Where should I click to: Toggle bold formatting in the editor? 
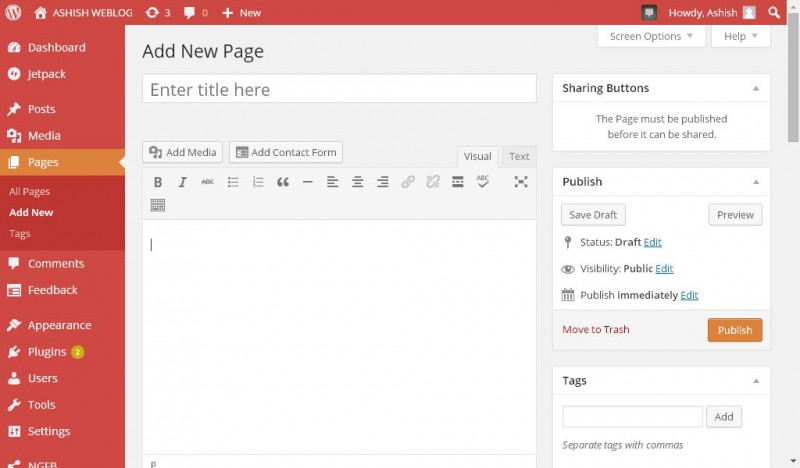click(x=158, y=182)
